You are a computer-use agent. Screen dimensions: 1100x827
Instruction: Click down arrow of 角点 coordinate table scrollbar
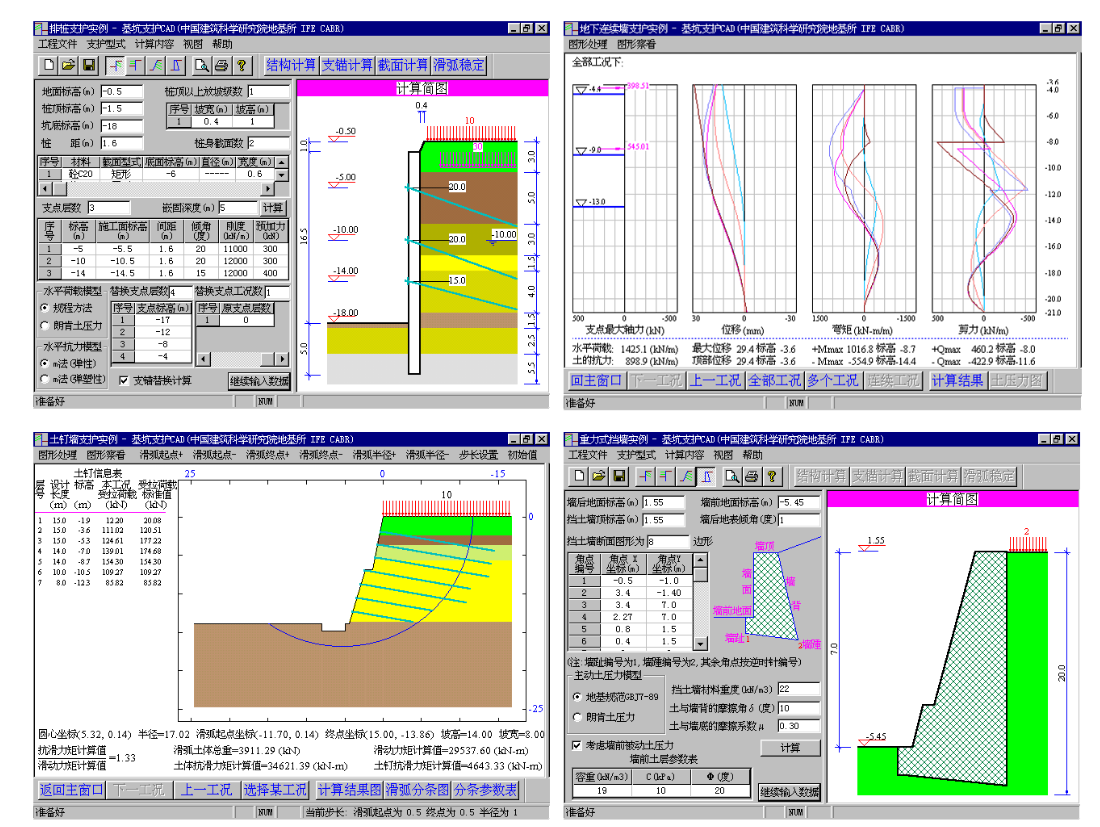(700, 643)
